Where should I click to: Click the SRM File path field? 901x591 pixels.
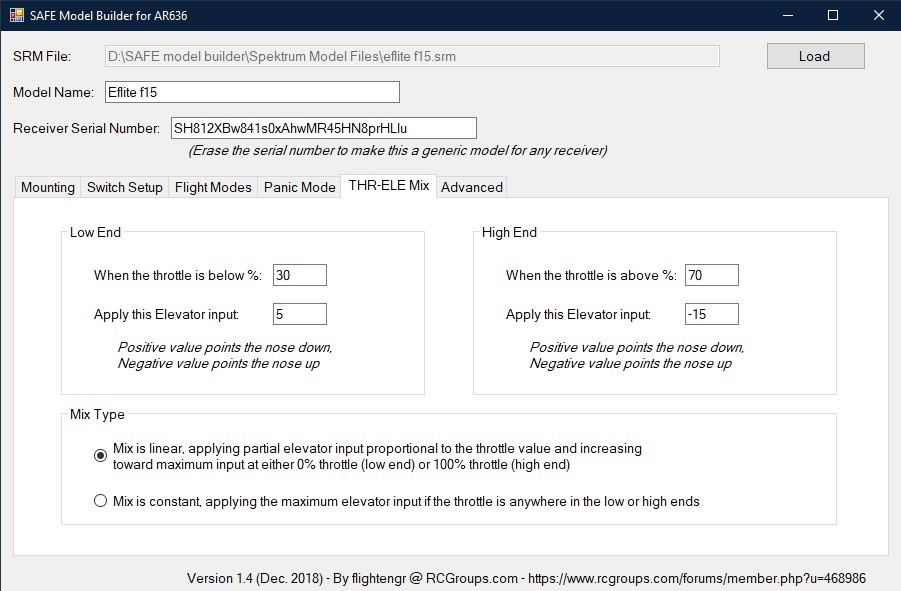pyautogui.click(x=412, y=56)
